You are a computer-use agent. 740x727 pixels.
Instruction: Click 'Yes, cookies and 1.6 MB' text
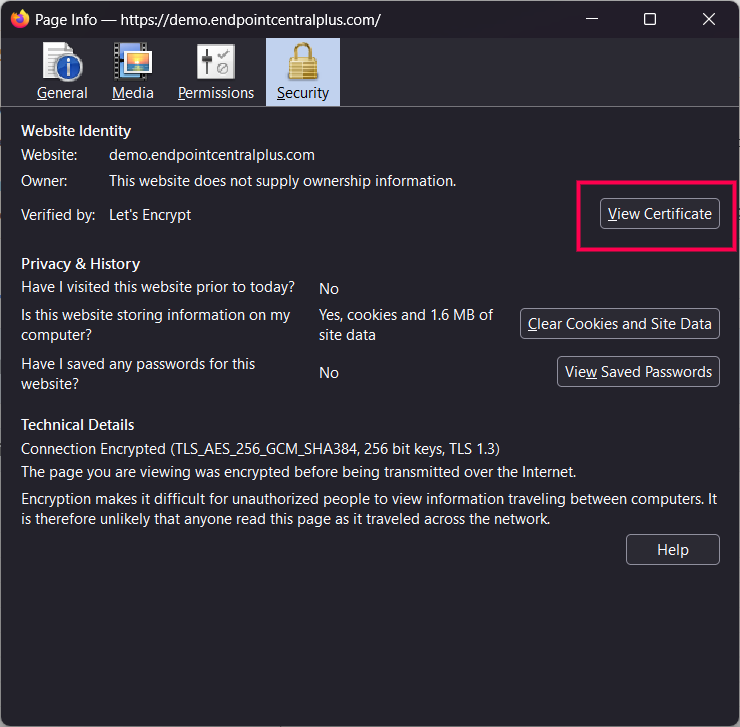pyautogui.click(x=406, y=325)
